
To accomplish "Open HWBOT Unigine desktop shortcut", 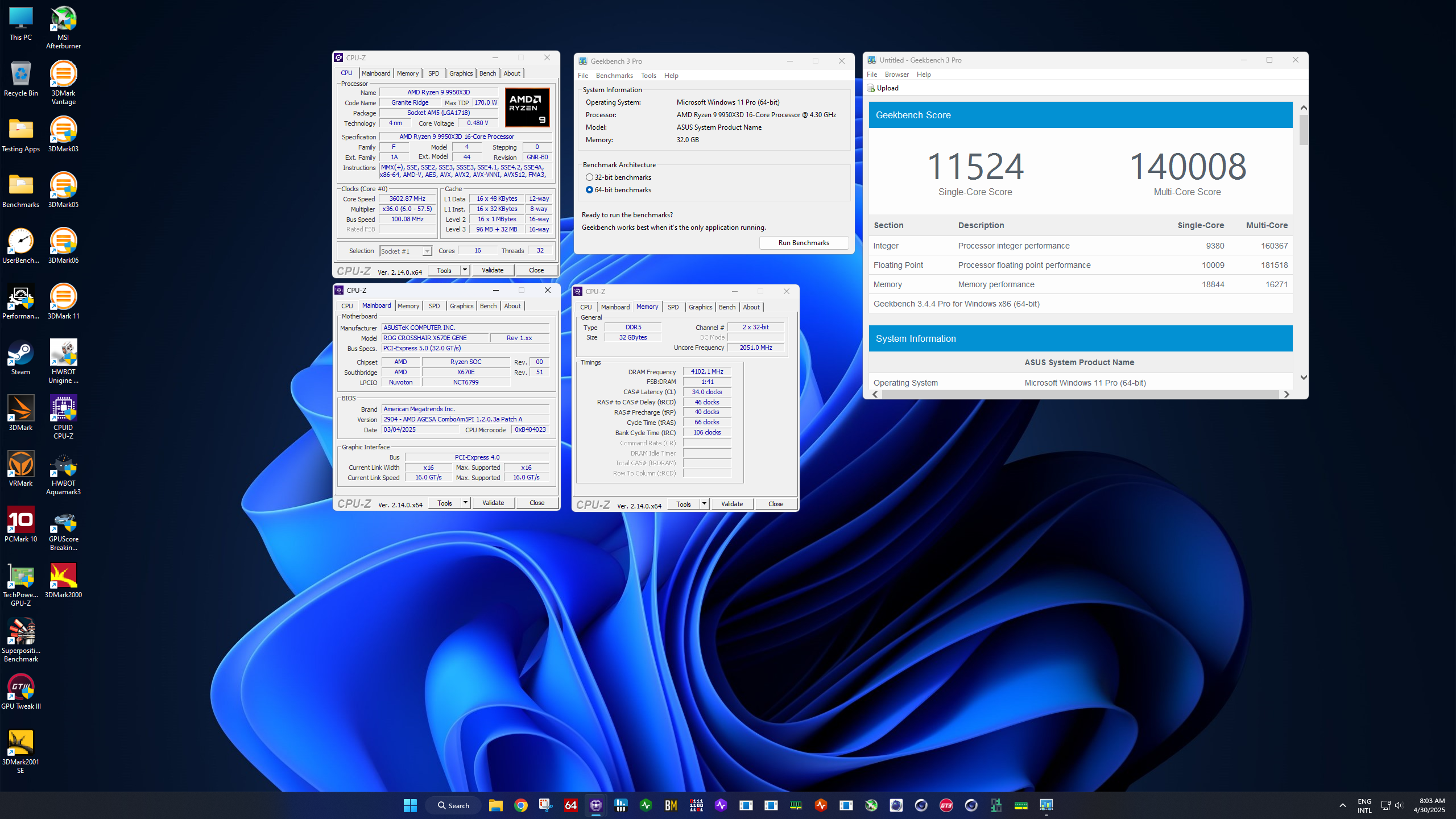I will [63, 361].
